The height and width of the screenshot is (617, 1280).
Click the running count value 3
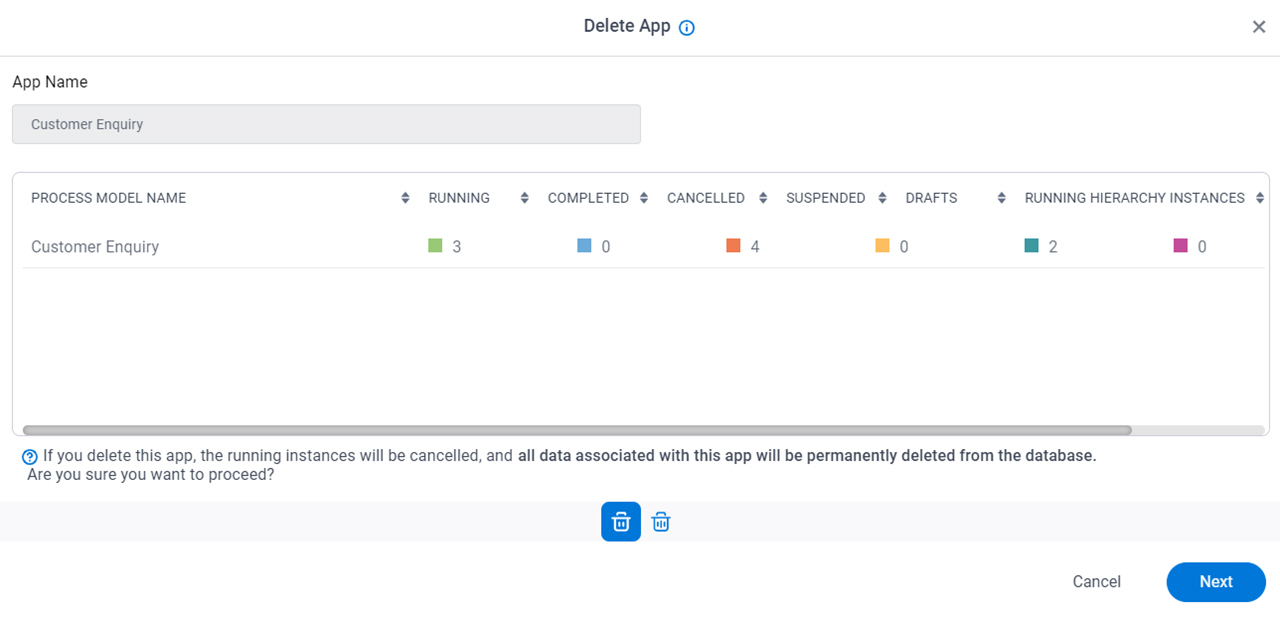click(457, 246)
